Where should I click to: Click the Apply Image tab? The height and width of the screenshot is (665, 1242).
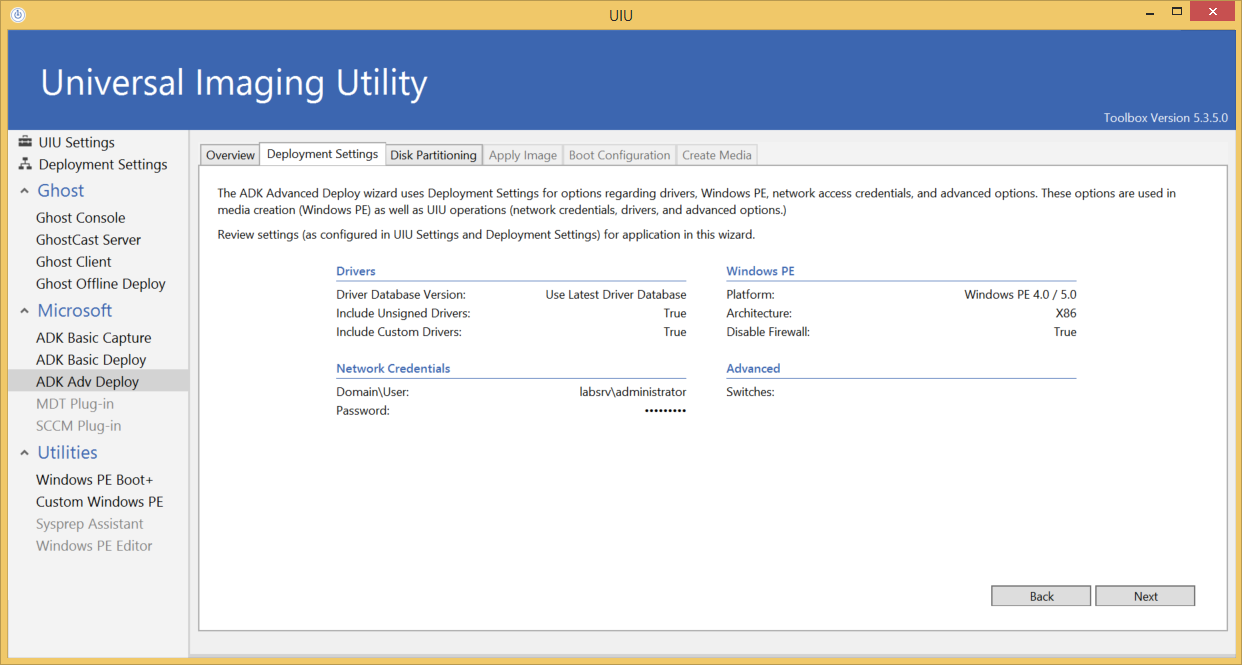click(523, 155)
